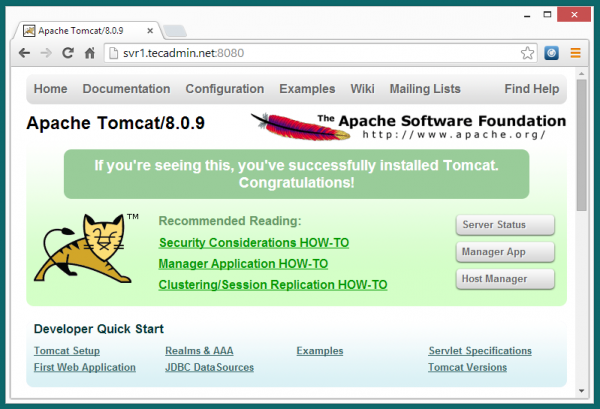This screenshot has width=600, height=409.
Task: Go to browser home page icon
Action: [x=90, y=52]
